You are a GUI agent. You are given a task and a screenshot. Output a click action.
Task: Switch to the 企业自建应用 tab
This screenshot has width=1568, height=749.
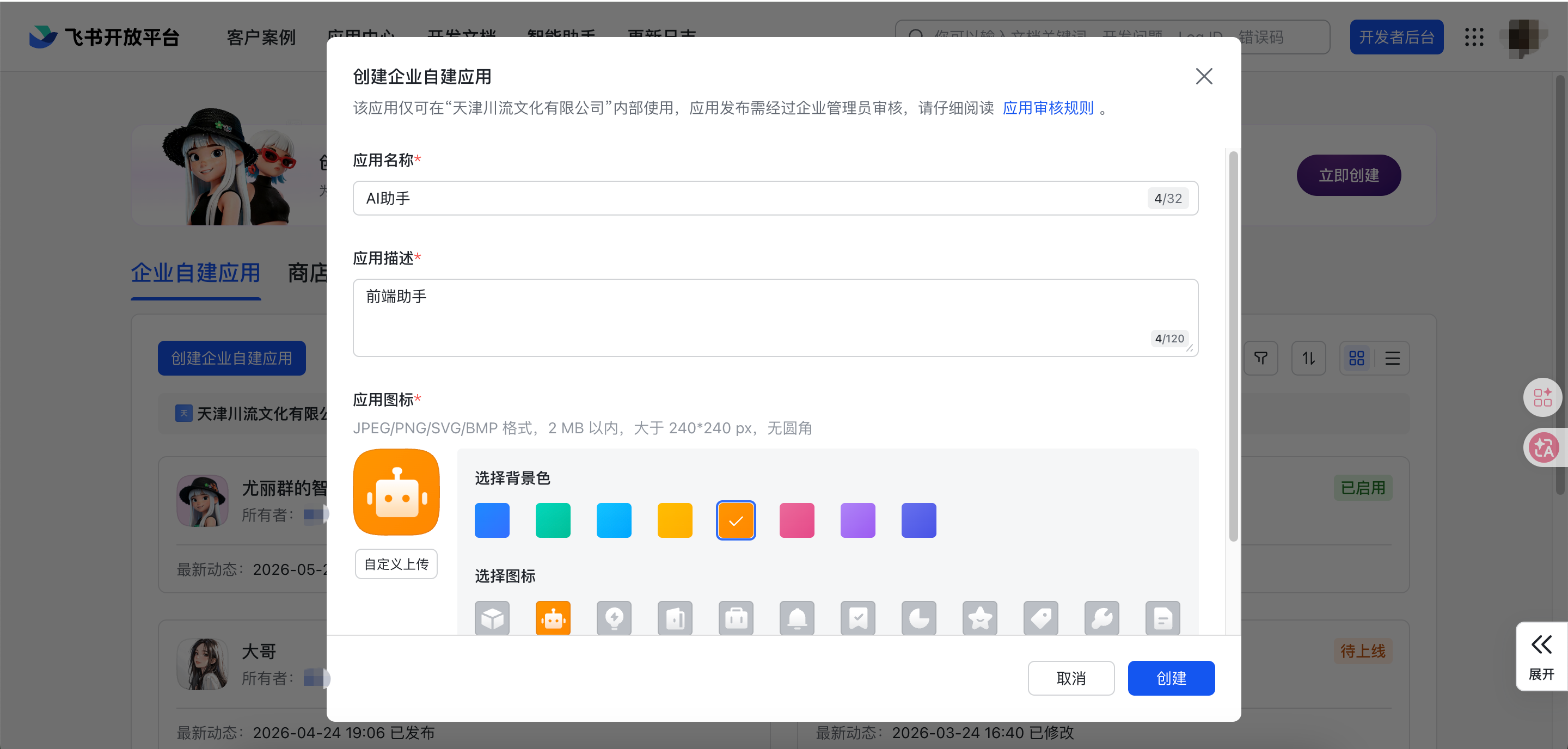[x=196, y=273]
